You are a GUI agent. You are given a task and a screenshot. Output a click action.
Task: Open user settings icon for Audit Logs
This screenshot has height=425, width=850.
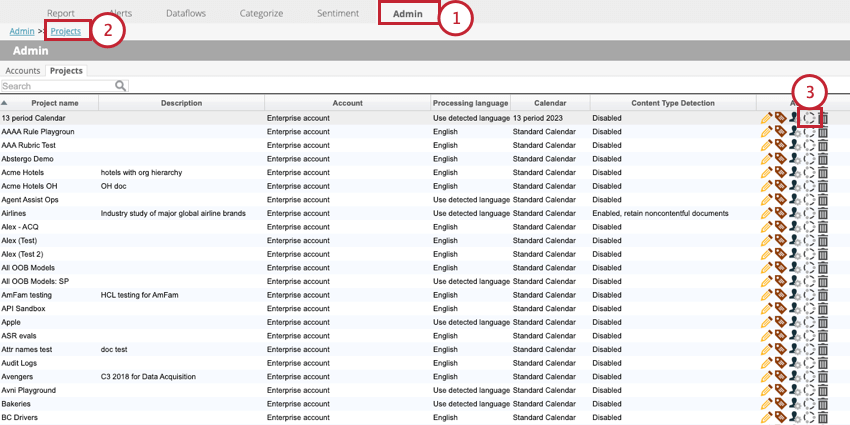794,363
